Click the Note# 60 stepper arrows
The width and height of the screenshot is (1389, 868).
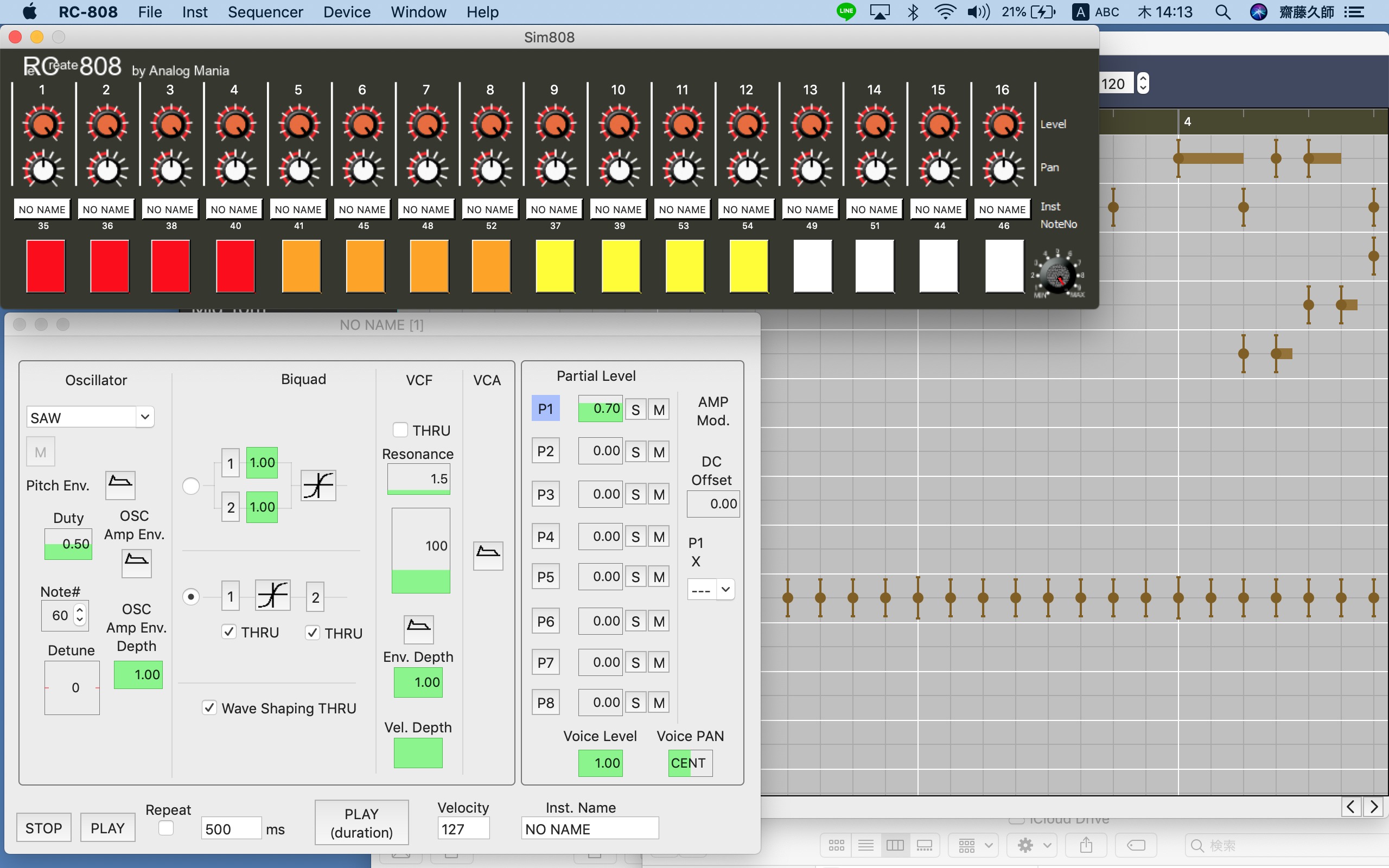tap(80, 615)
